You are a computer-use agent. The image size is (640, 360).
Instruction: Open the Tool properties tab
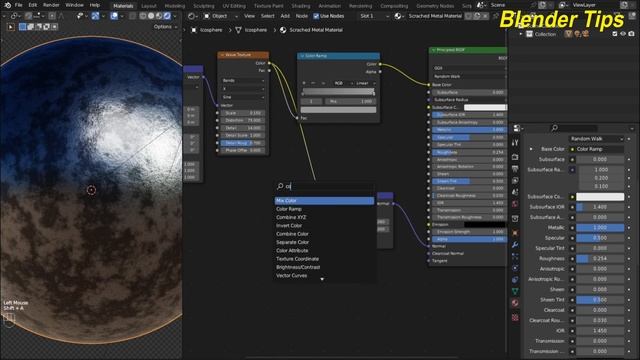coord(515,143)
